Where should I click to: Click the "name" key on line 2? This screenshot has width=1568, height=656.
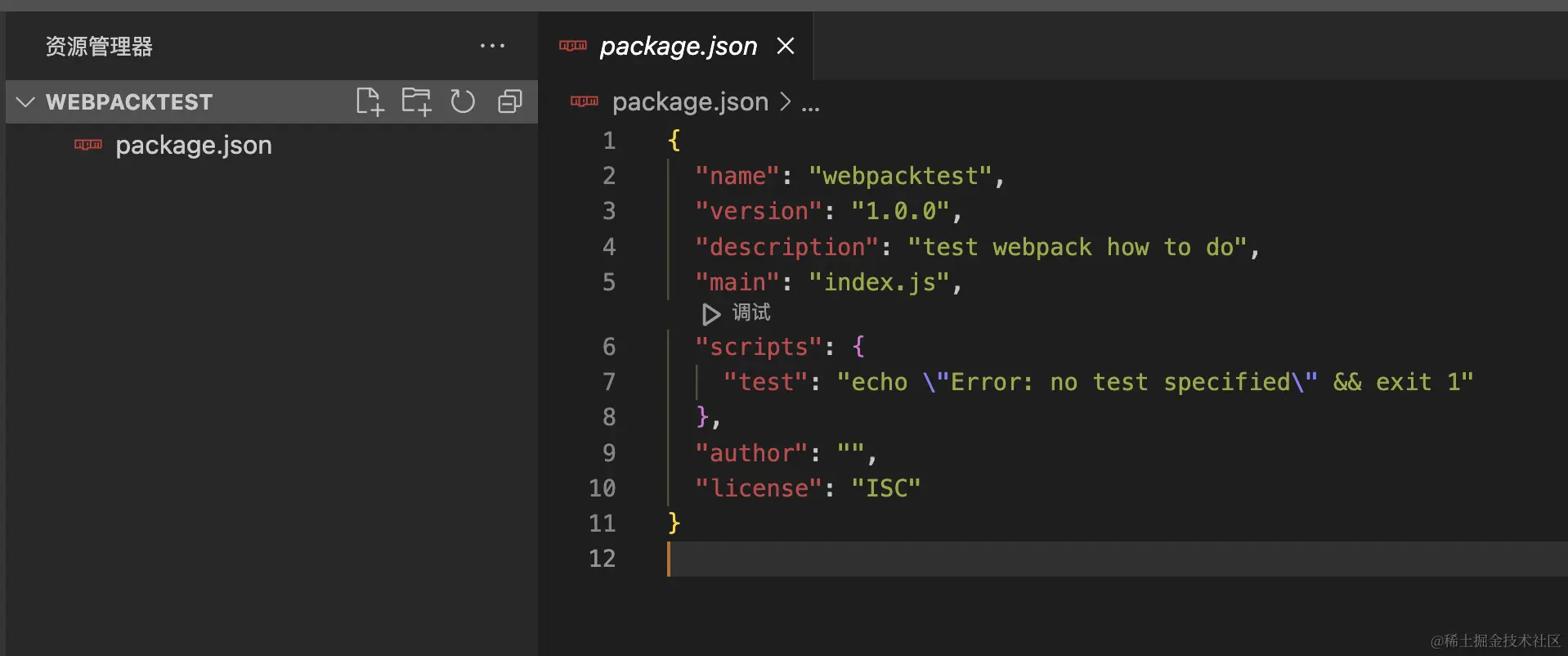[x=737, y=176]
